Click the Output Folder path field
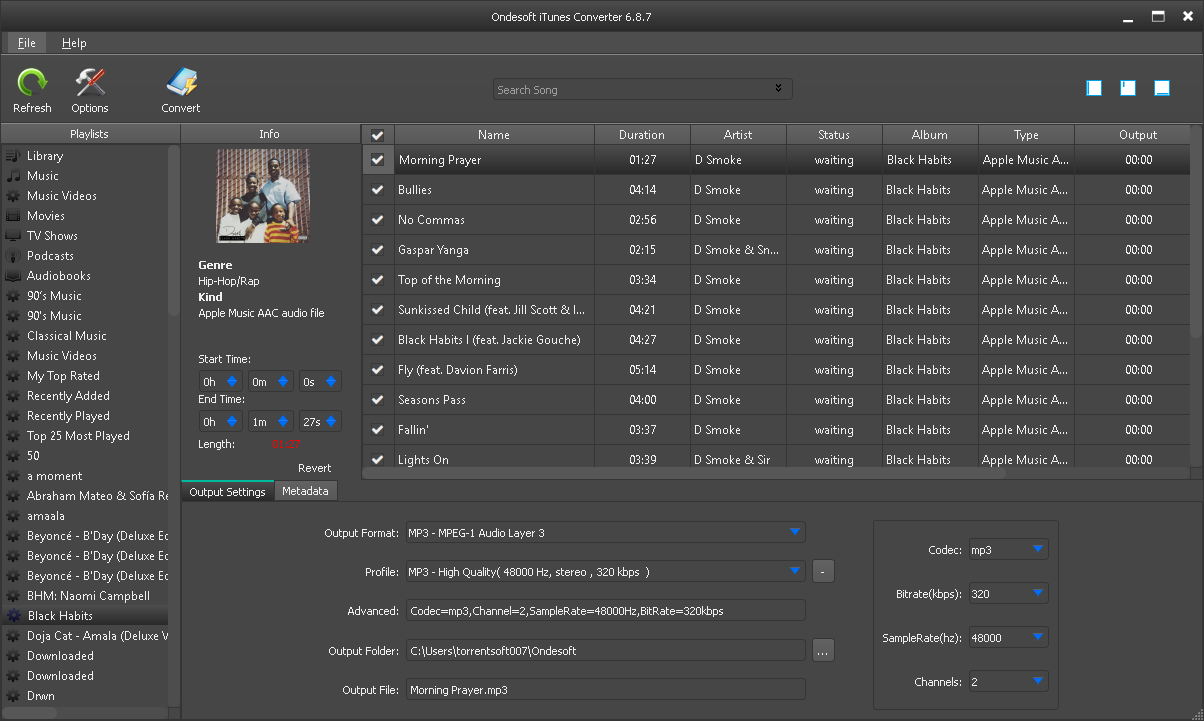This screenshot has height=721, width=1204. pyautogui.click(x=605, y=650)
